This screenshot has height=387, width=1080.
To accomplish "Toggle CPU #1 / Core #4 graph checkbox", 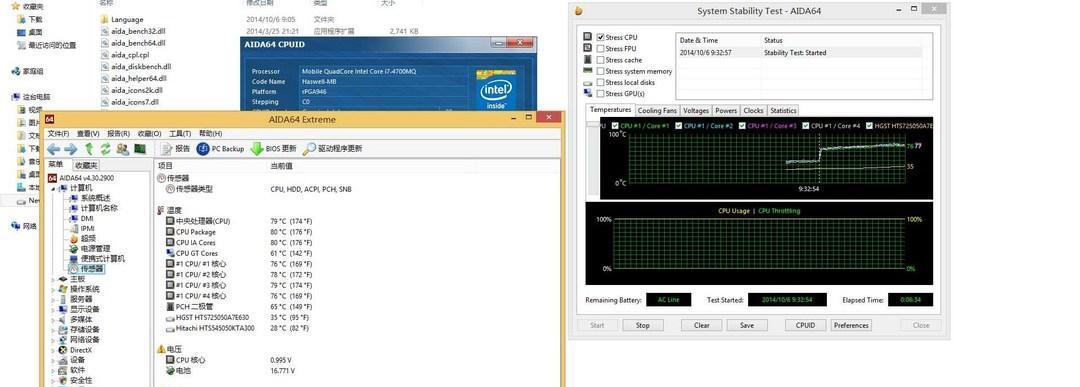I will click(x=807, y=126).
